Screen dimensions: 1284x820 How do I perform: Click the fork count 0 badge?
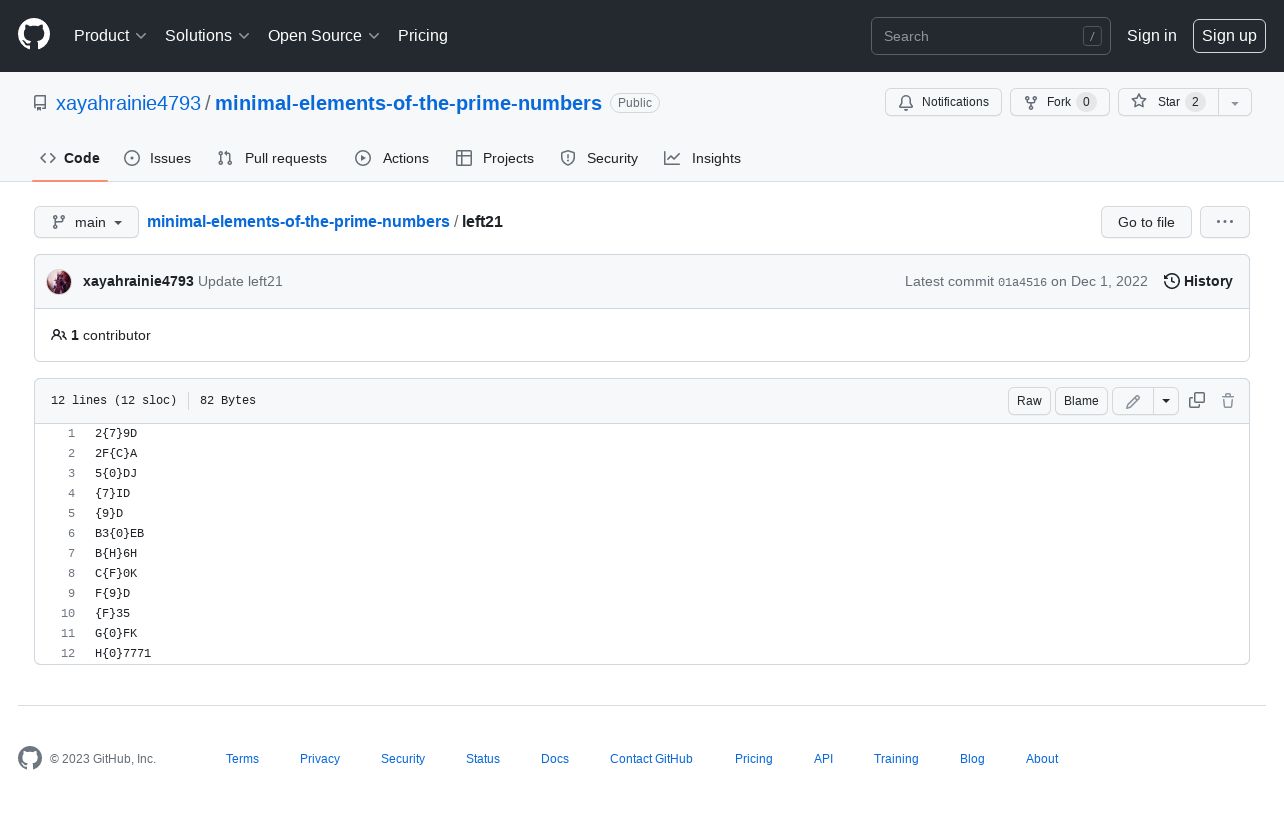click(1086, 102)
